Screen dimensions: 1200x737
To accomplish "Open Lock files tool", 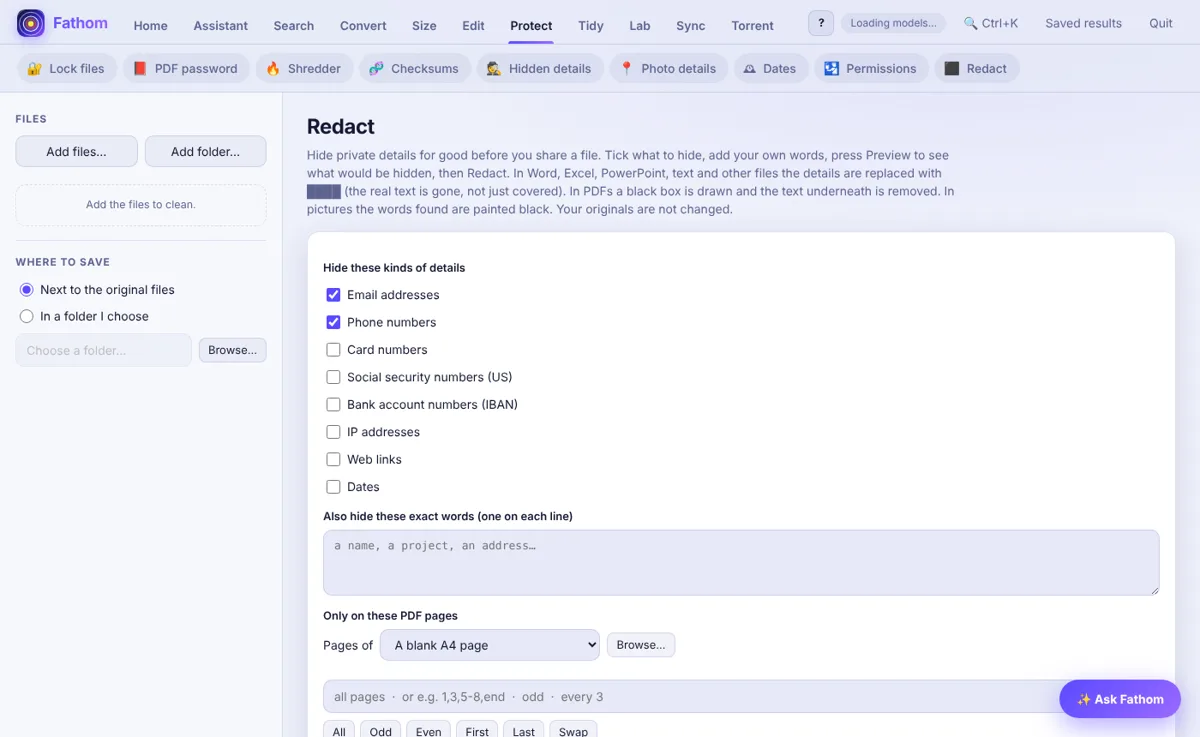I will click(x=66, y=69).
